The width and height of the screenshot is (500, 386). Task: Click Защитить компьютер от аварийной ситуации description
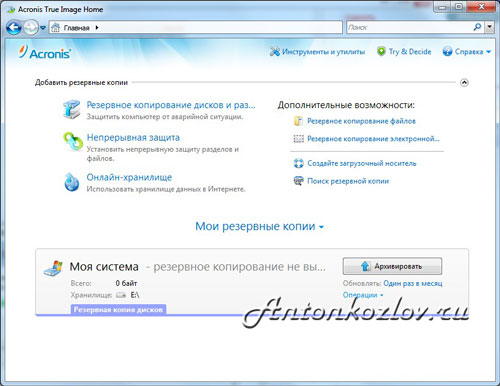click(165, 117)
